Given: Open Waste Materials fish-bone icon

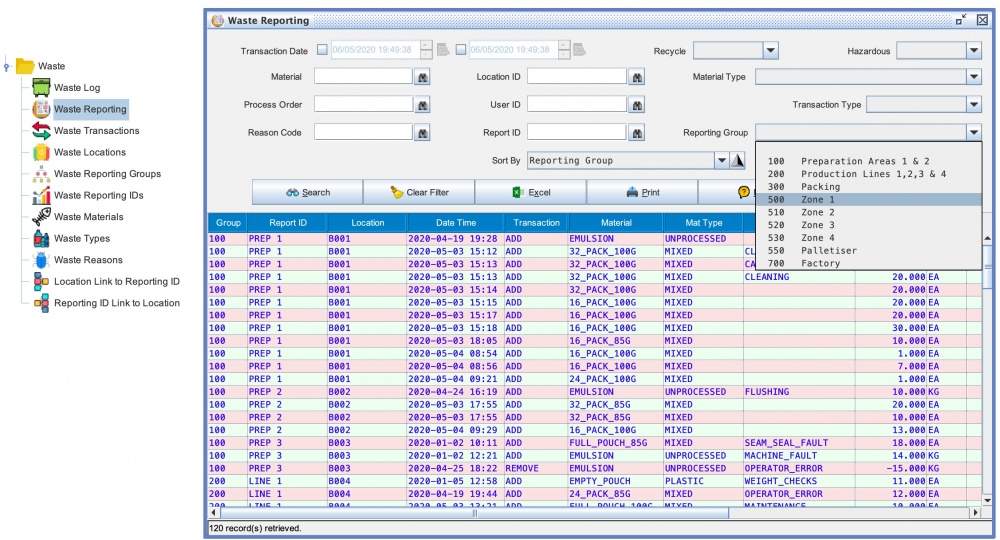Looking at the screenshot, I should pyautogui.click(x=41, y=217).
